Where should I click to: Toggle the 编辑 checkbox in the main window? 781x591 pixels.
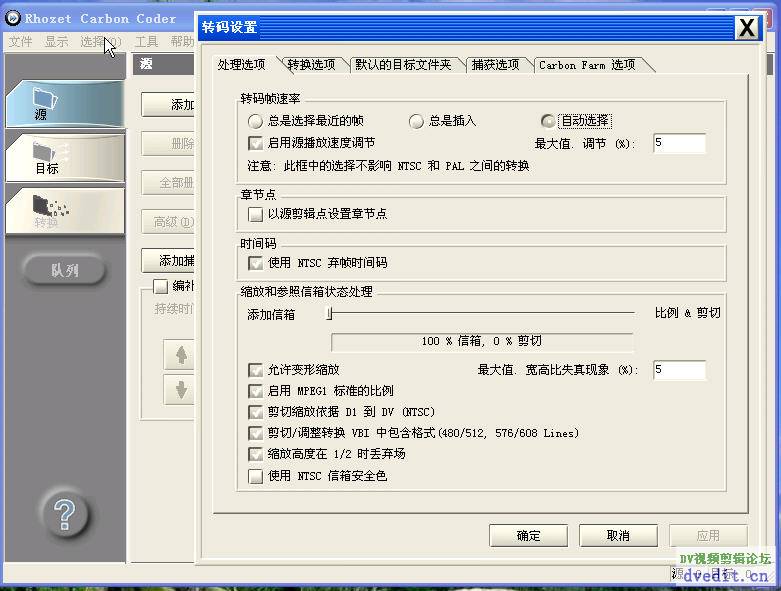tap(160, 286)
